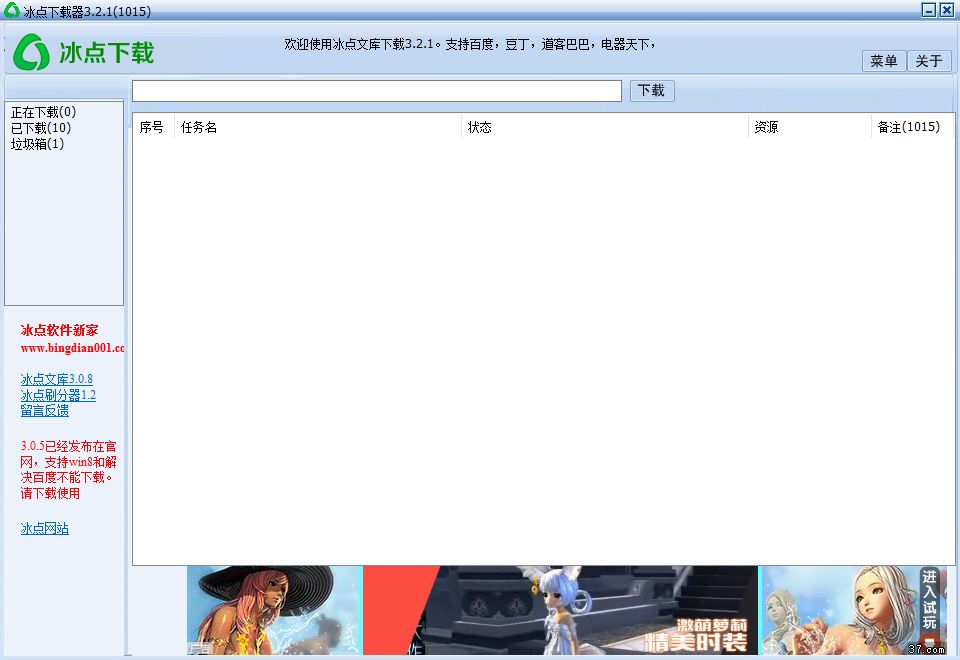
Task: Click the blonde girl ad image
Action: 853,610
